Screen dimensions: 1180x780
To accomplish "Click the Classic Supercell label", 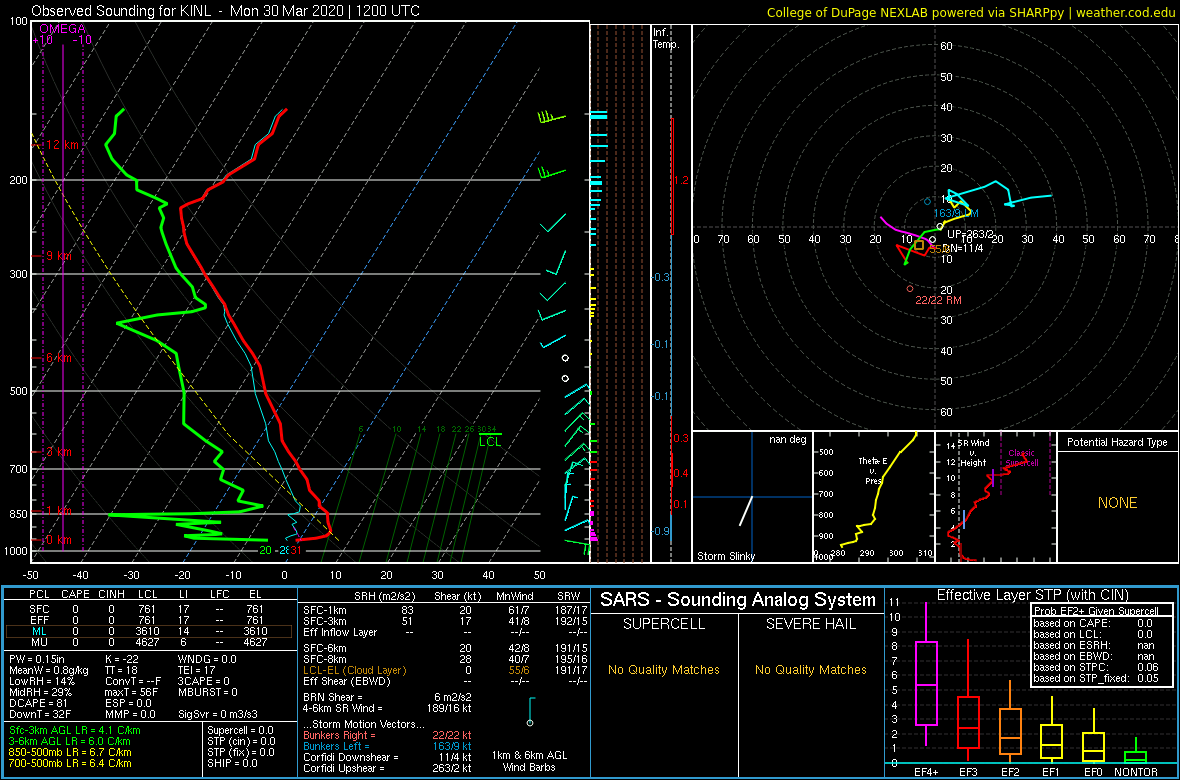I will pyautogui.click(x=1022, y=457).
